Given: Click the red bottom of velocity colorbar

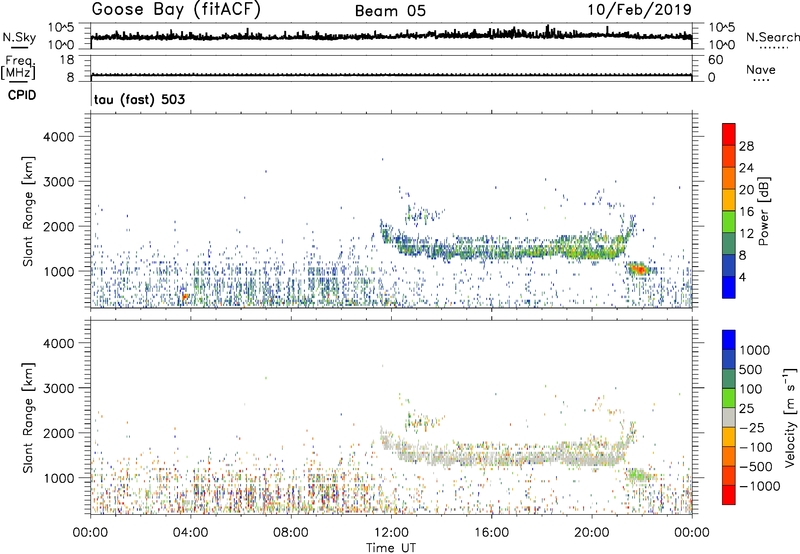Looking at the screenshot, I should point(729,495).
